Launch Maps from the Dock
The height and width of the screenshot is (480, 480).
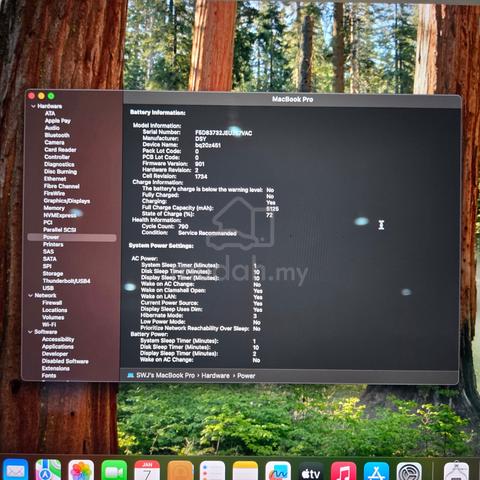[48, 470]
